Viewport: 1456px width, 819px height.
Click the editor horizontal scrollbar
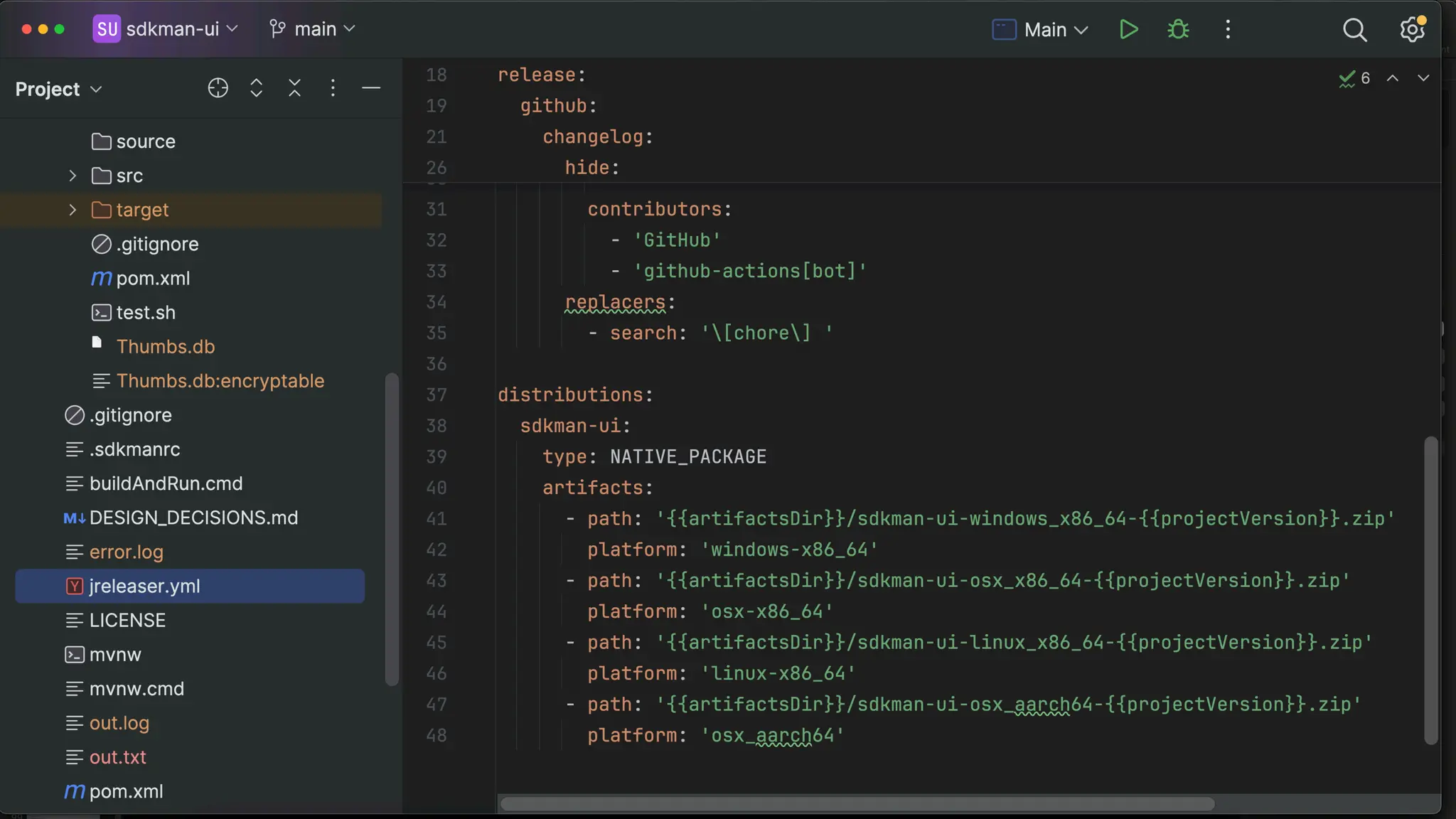857,804
